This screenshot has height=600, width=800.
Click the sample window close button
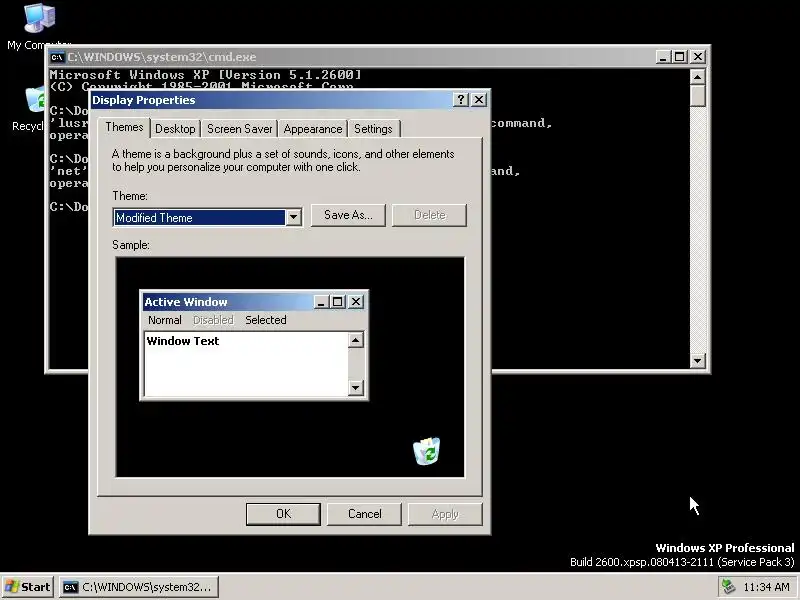(x=356, y=302)
